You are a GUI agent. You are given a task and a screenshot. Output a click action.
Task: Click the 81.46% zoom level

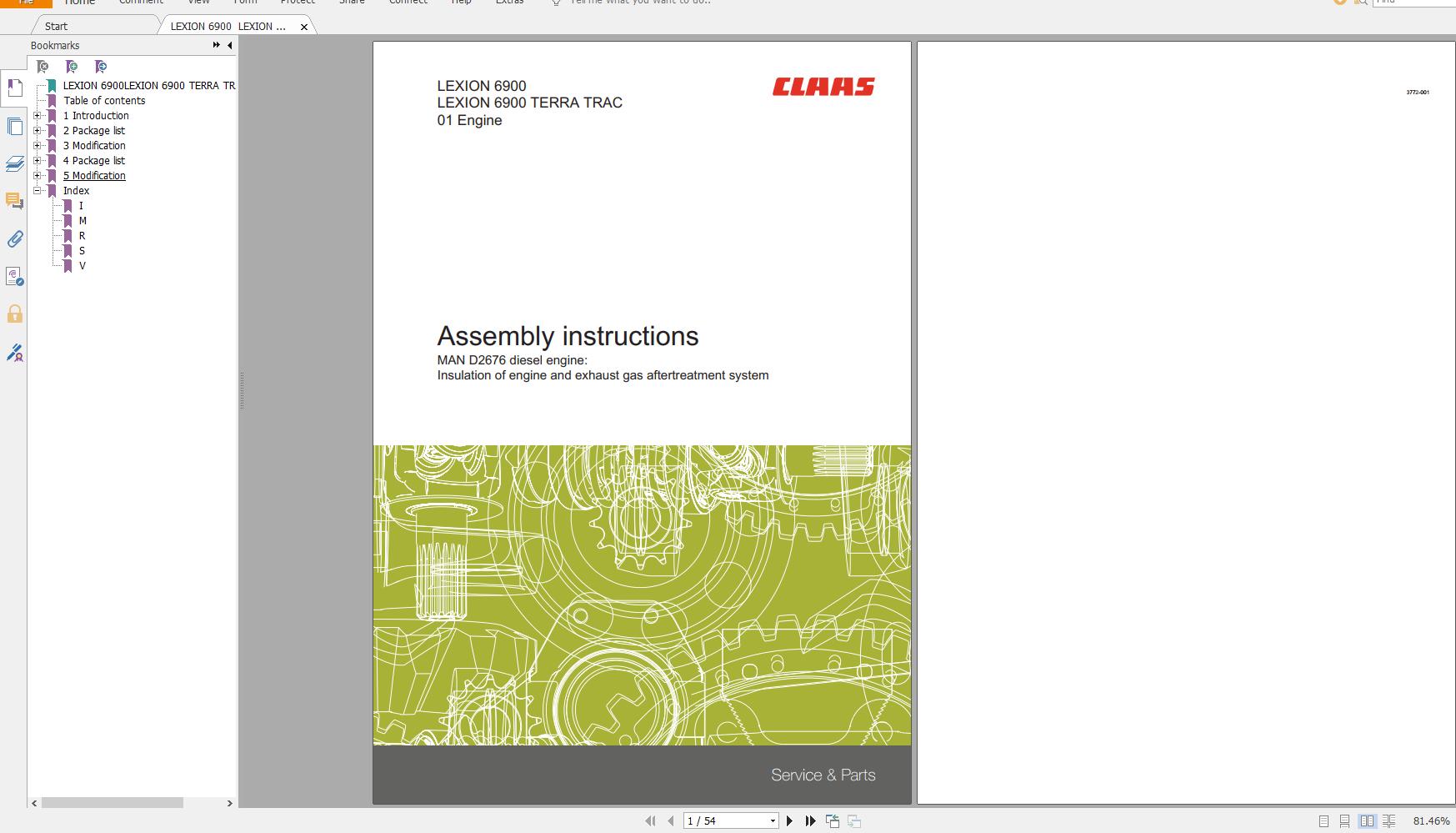click(x=1431, y=821)
